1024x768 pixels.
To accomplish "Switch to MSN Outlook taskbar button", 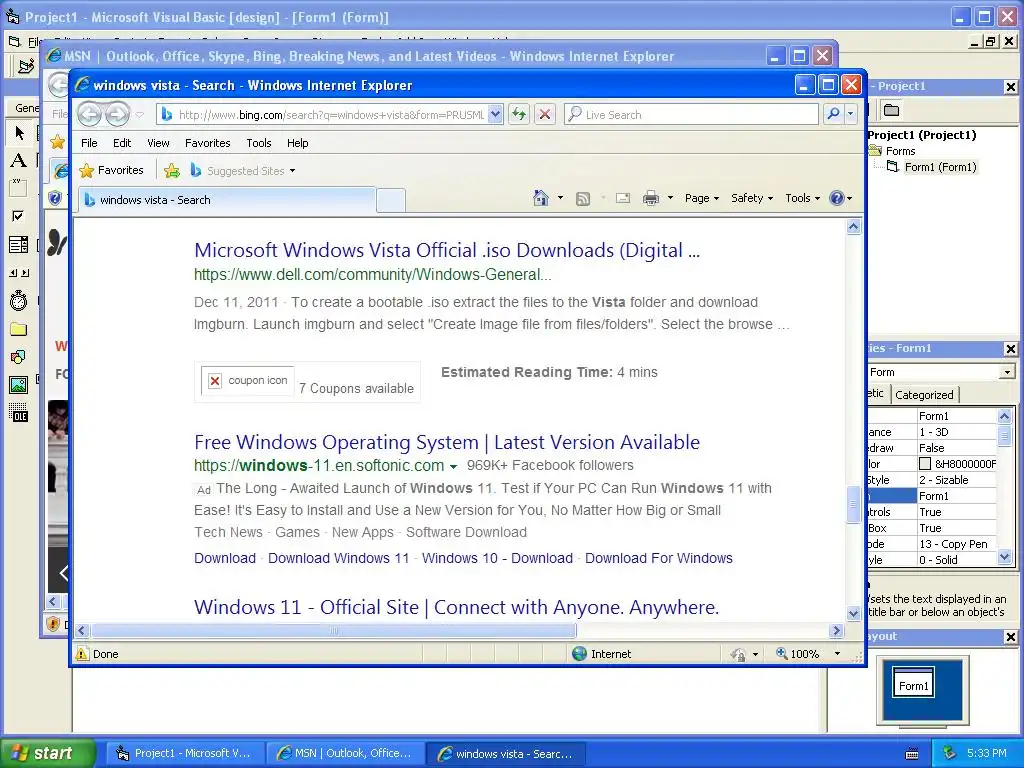I will (344, 753).
